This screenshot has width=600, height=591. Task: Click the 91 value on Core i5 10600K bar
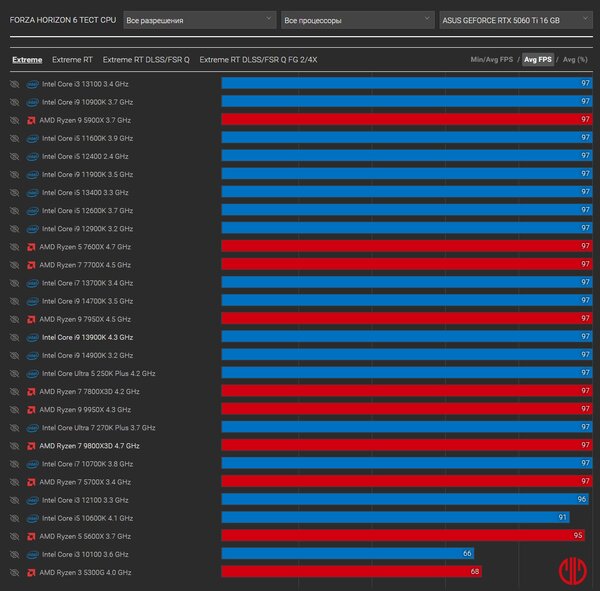click(x=562, y=518)
